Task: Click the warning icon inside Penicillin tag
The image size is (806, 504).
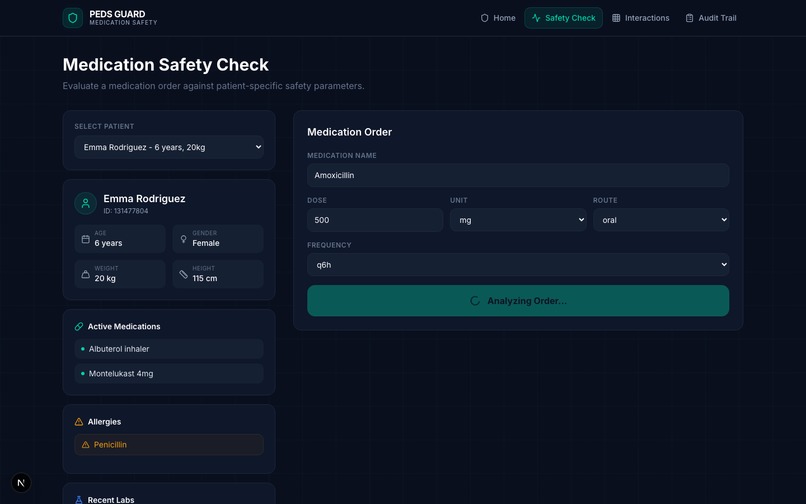Action: (x=86, y=445)
